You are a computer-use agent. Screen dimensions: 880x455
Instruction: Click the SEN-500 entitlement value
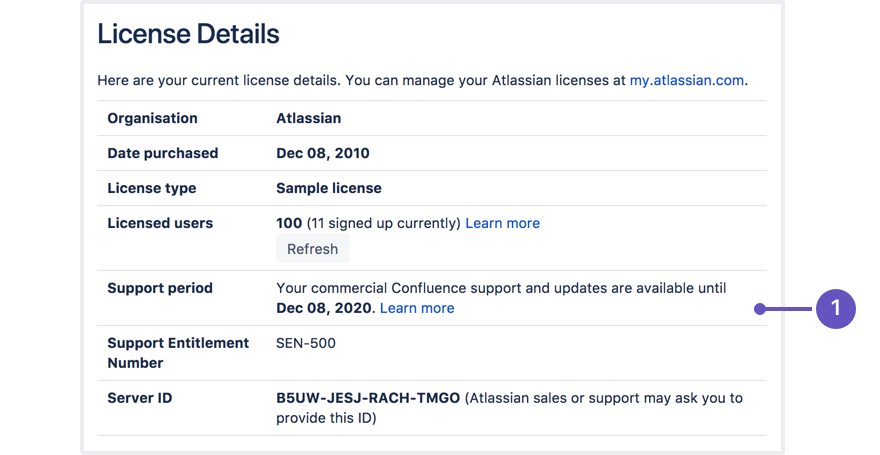(306, 343)
